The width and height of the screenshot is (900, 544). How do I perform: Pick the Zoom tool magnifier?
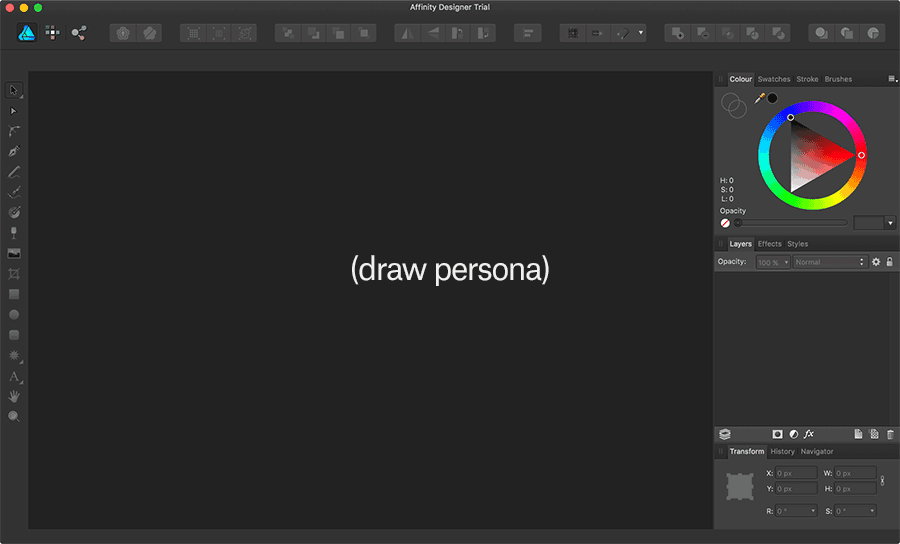tap(14, 416)
